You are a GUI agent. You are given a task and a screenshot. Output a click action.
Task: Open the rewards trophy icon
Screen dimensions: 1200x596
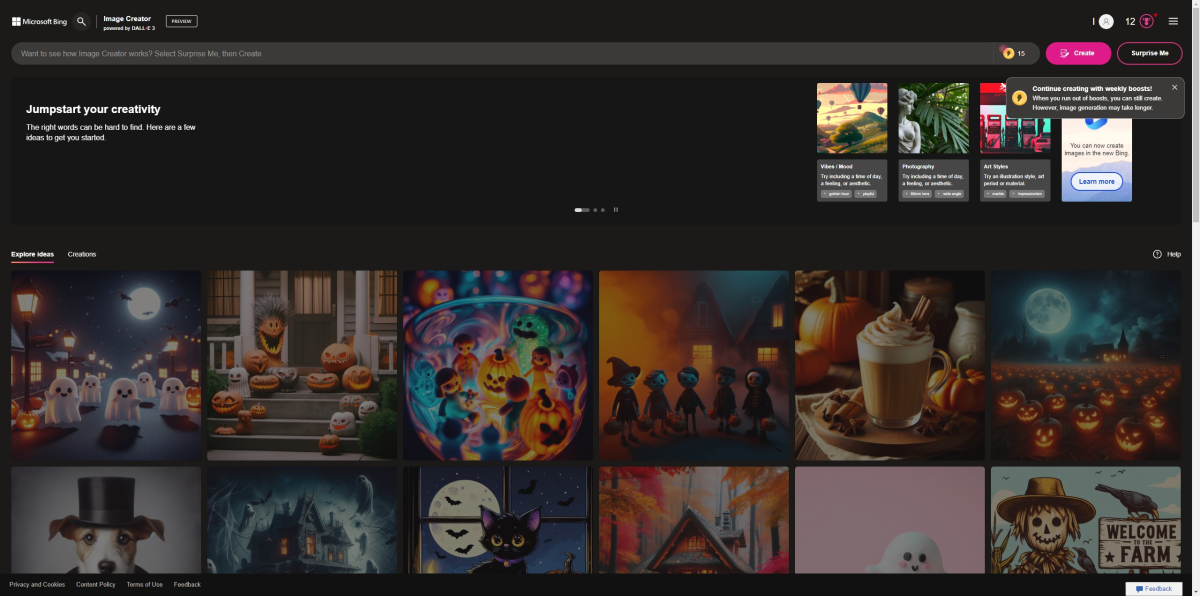coord(1147,20)
